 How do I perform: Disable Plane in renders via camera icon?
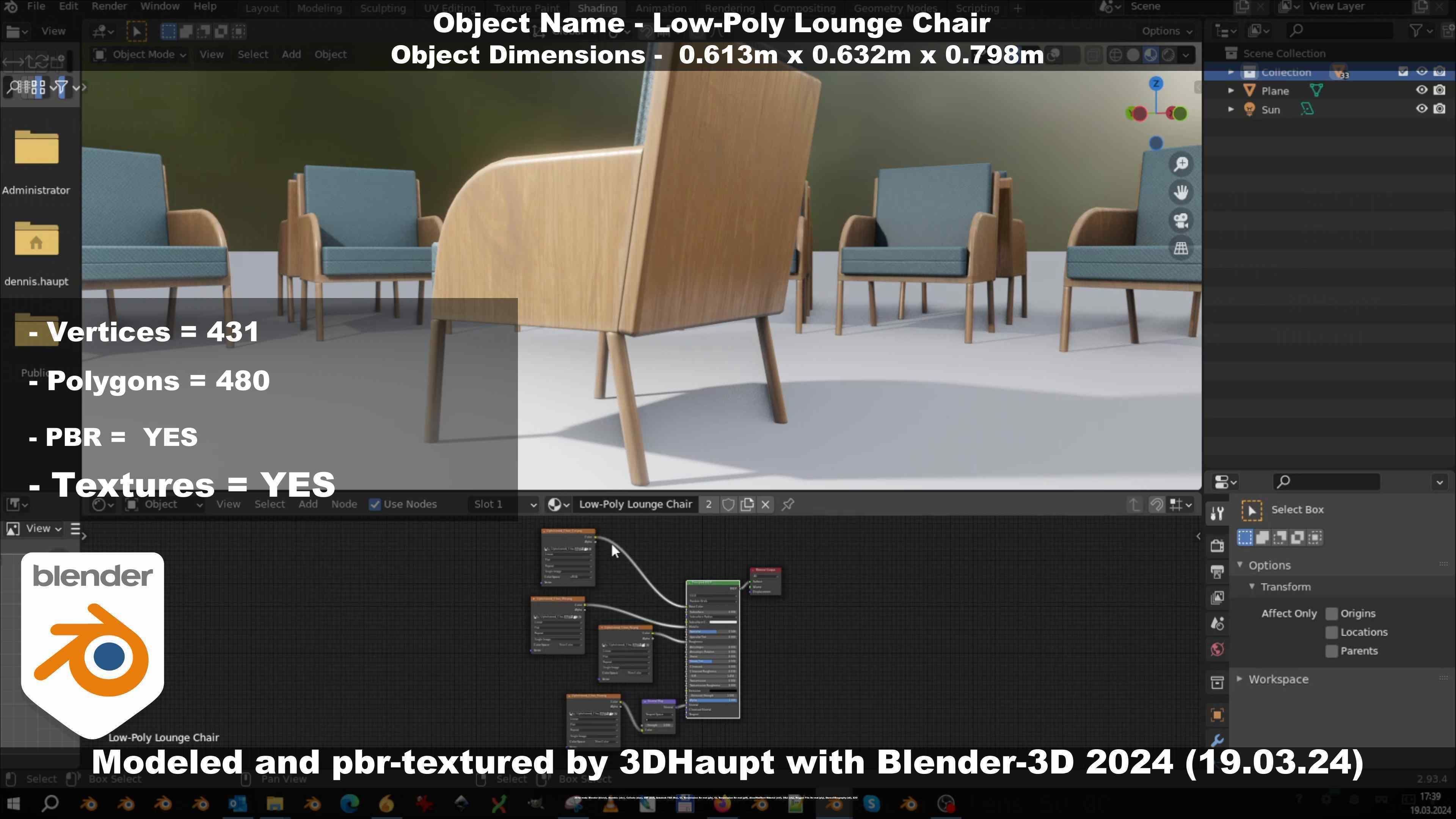point(1440,90)
